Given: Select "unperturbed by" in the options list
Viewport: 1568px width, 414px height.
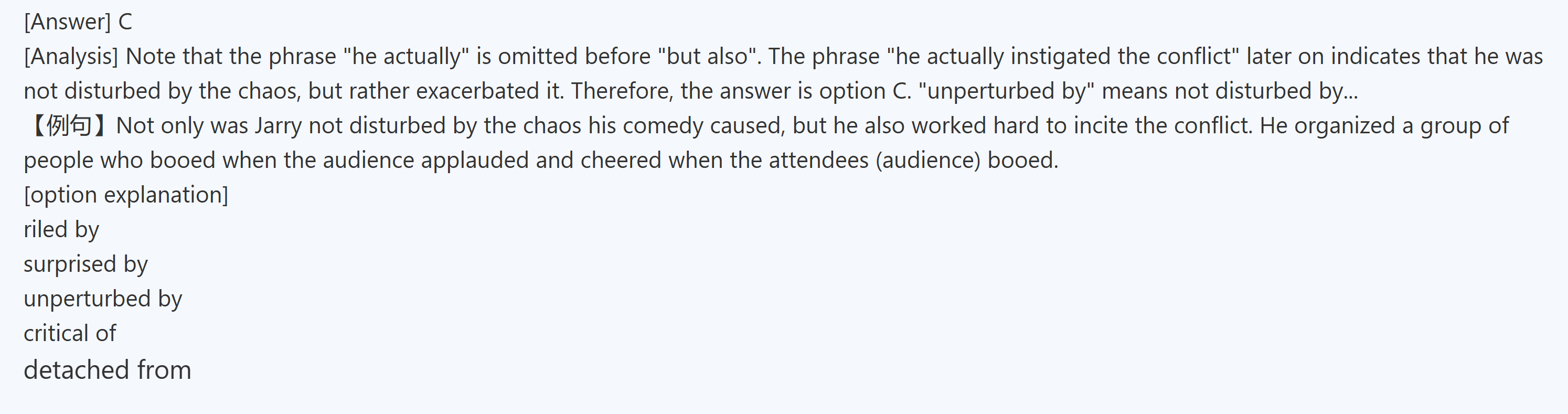Looking at the screenshot, I should [x=103, y=300].
